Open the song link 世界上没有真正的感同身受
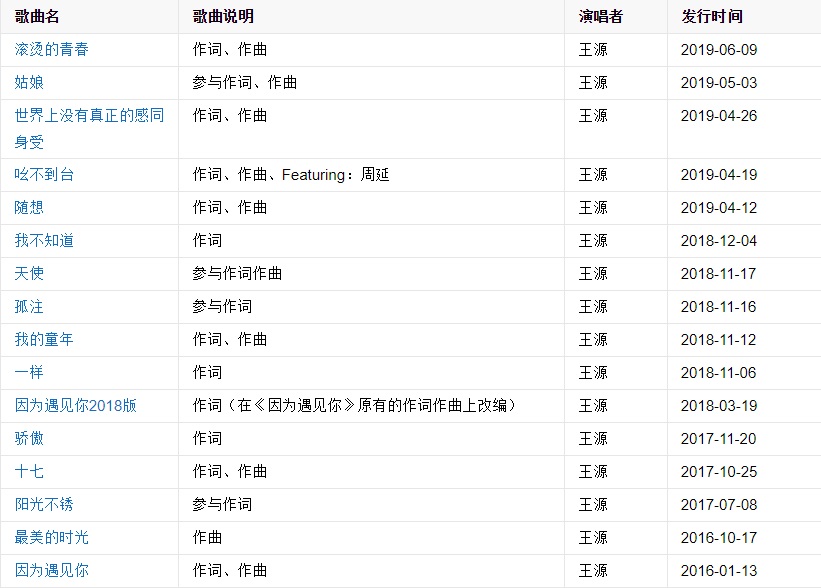The image size is (821, 588). click(89, 128)
